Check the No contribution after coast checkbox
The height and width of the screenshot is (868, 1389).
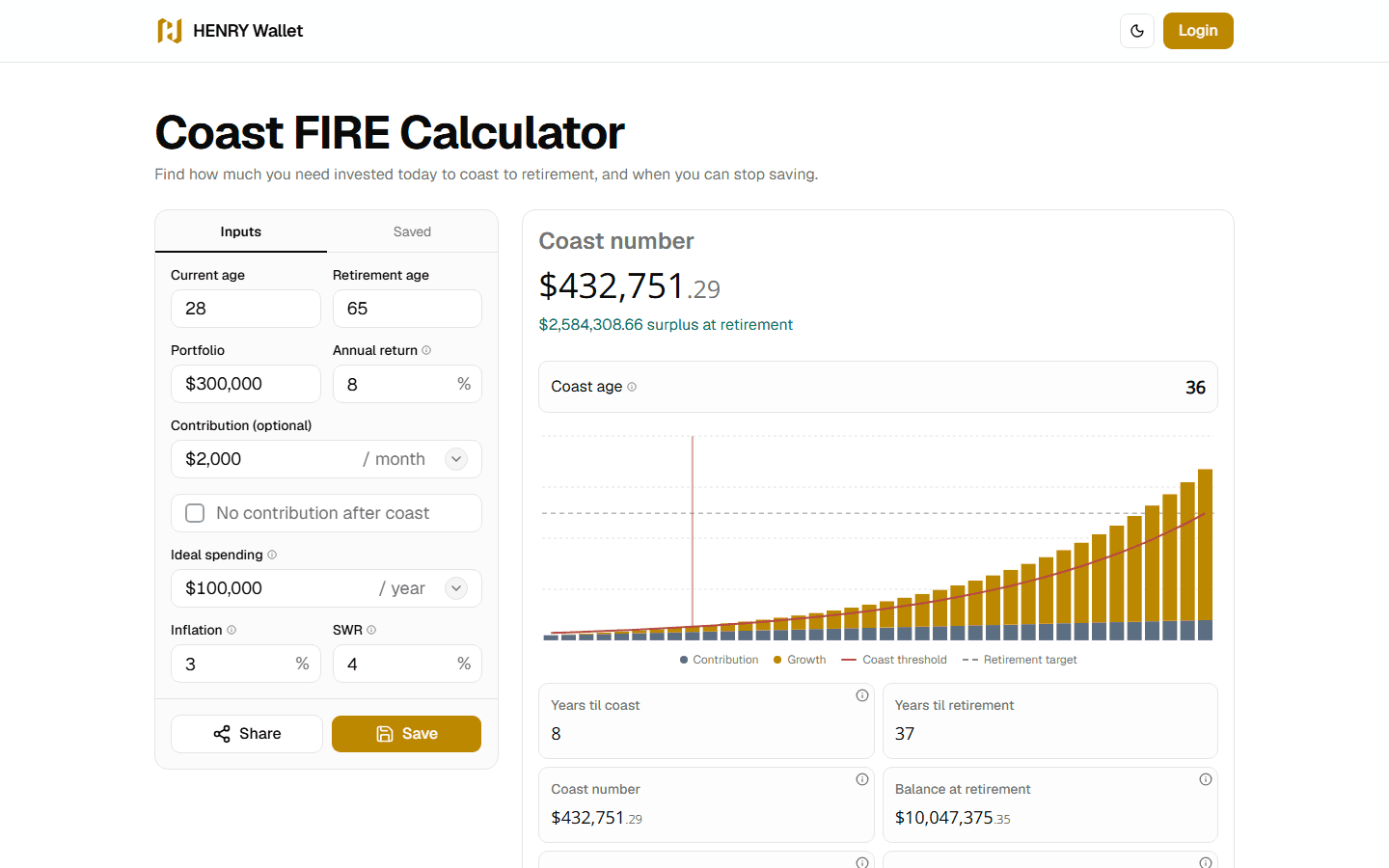195,513
